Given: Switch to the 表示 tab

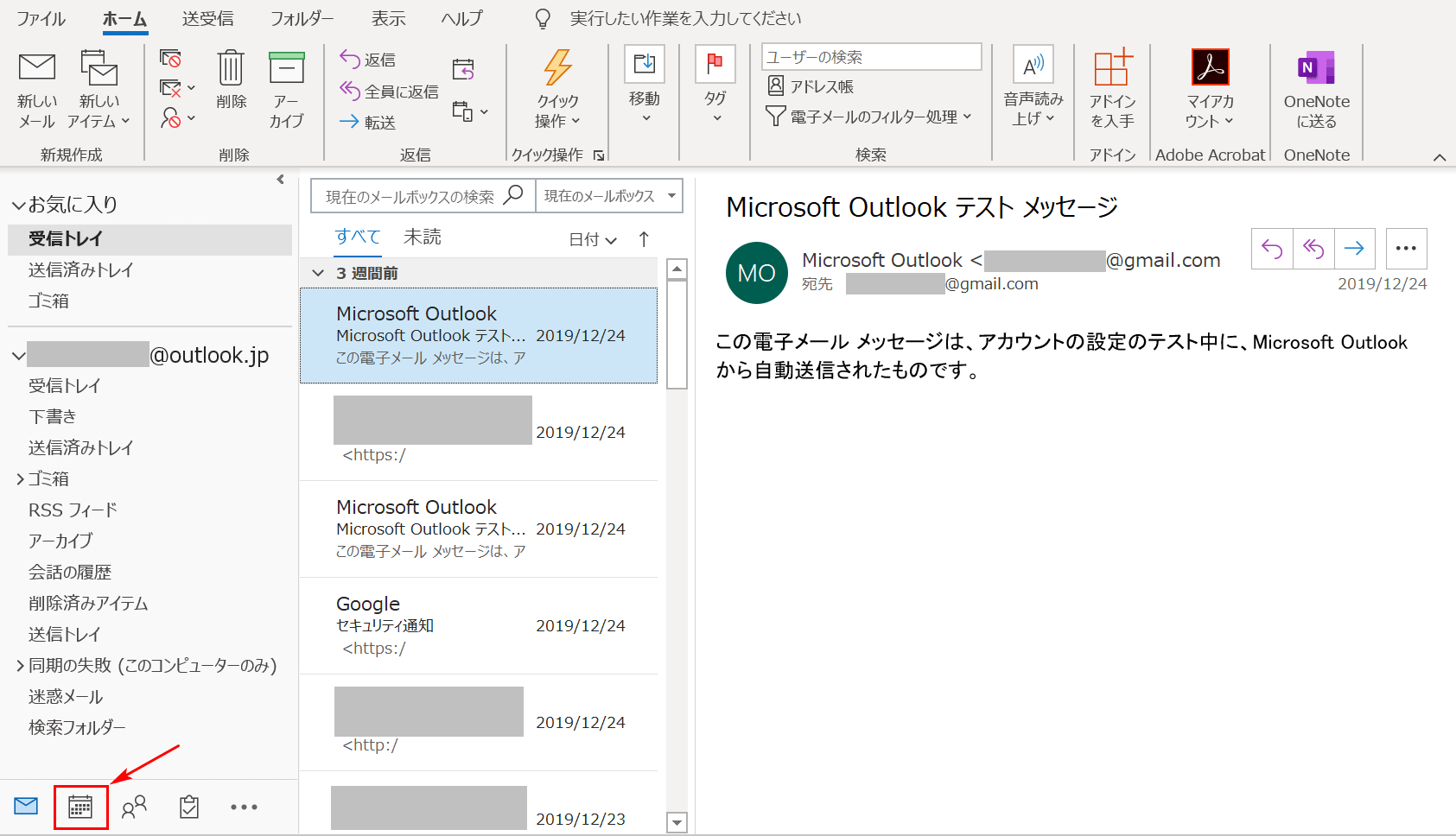Looking at the screenshot, I should coord(388,18).
